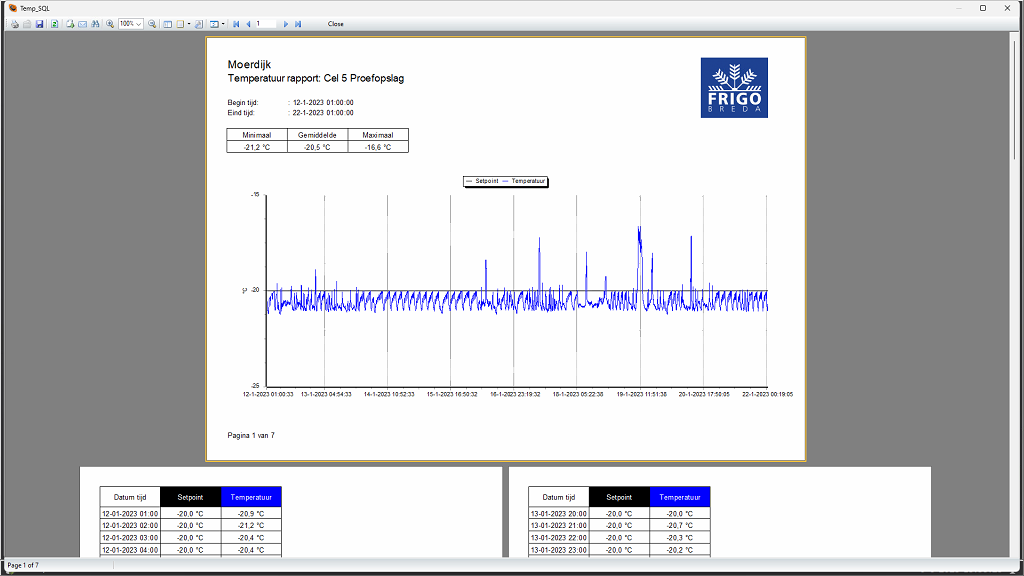Click the Close button in the toolbar

(x=336, y=24)
